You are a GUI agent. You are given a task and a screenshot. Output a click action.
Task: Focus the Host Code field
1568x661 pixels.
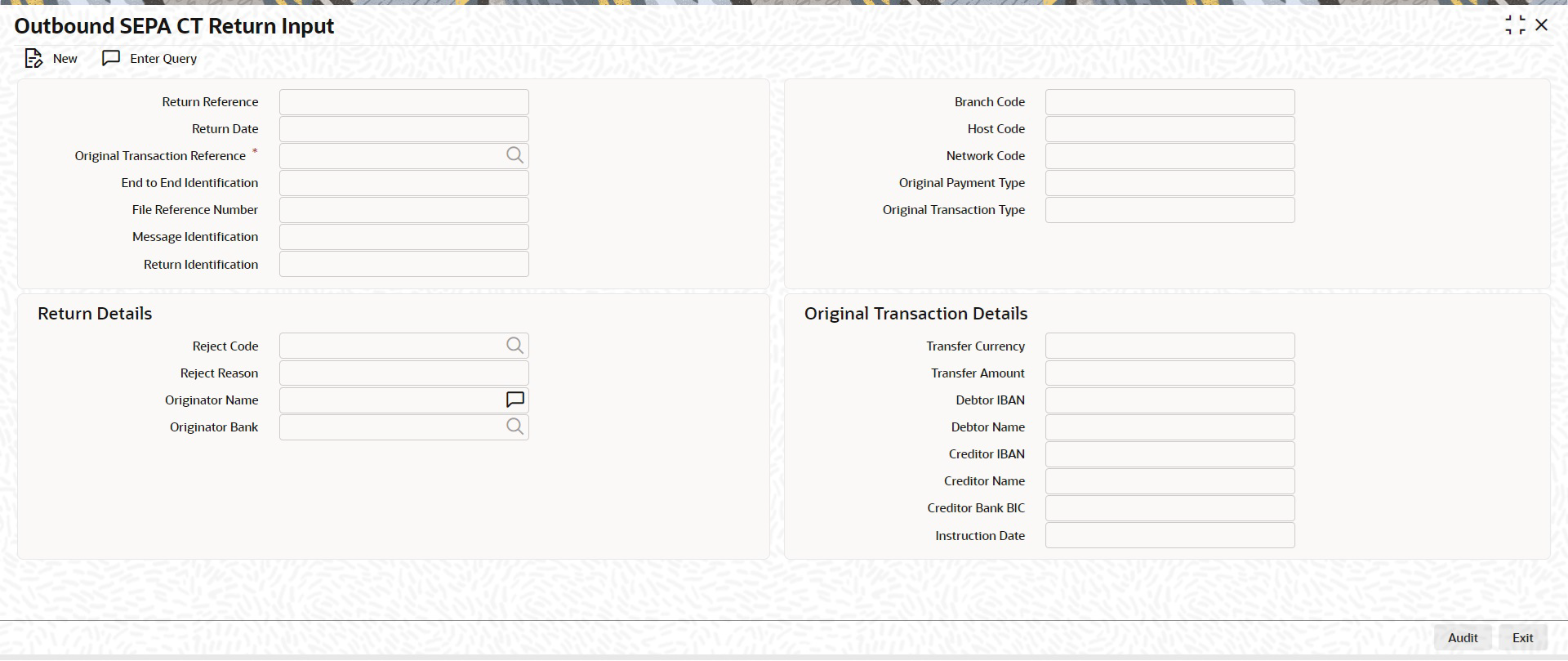pyautogui.click(x=1170, y=129)
